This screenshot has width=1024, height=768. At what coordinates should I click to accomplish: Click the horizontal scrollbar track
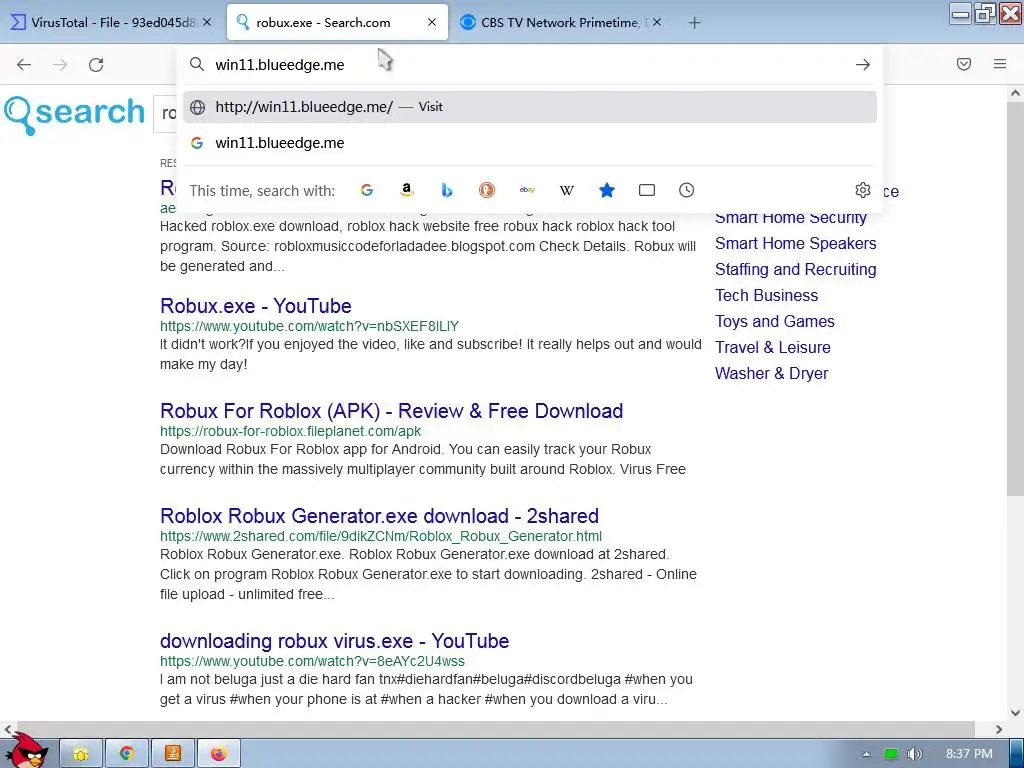(x=495, y=729)
